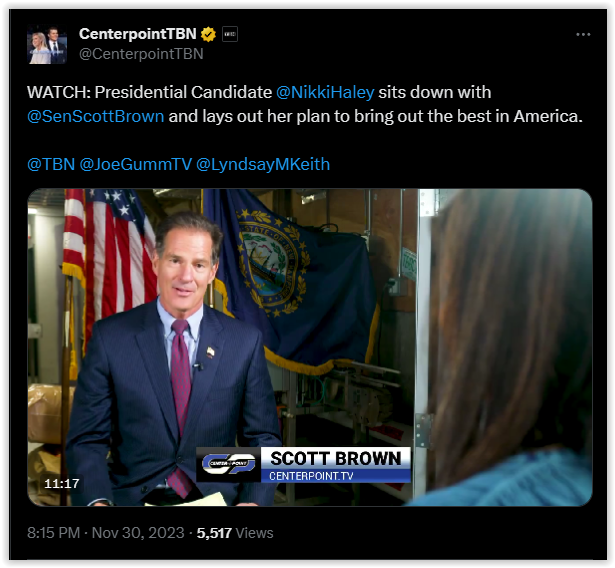Click the CP Centerpoint logo in the video

point(229,464)
